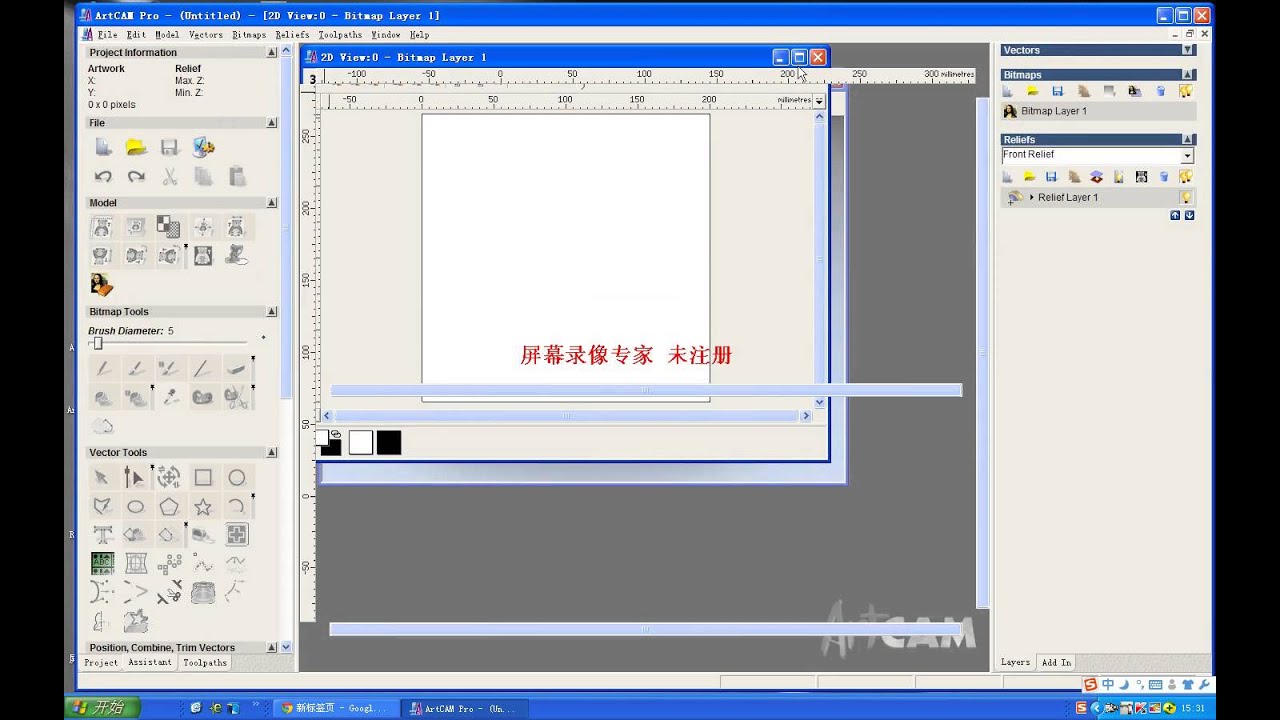Open the Front Relief dropdown
Image resolution: width=1280 pixels, height=720 pixels.
pos(1187,156)
